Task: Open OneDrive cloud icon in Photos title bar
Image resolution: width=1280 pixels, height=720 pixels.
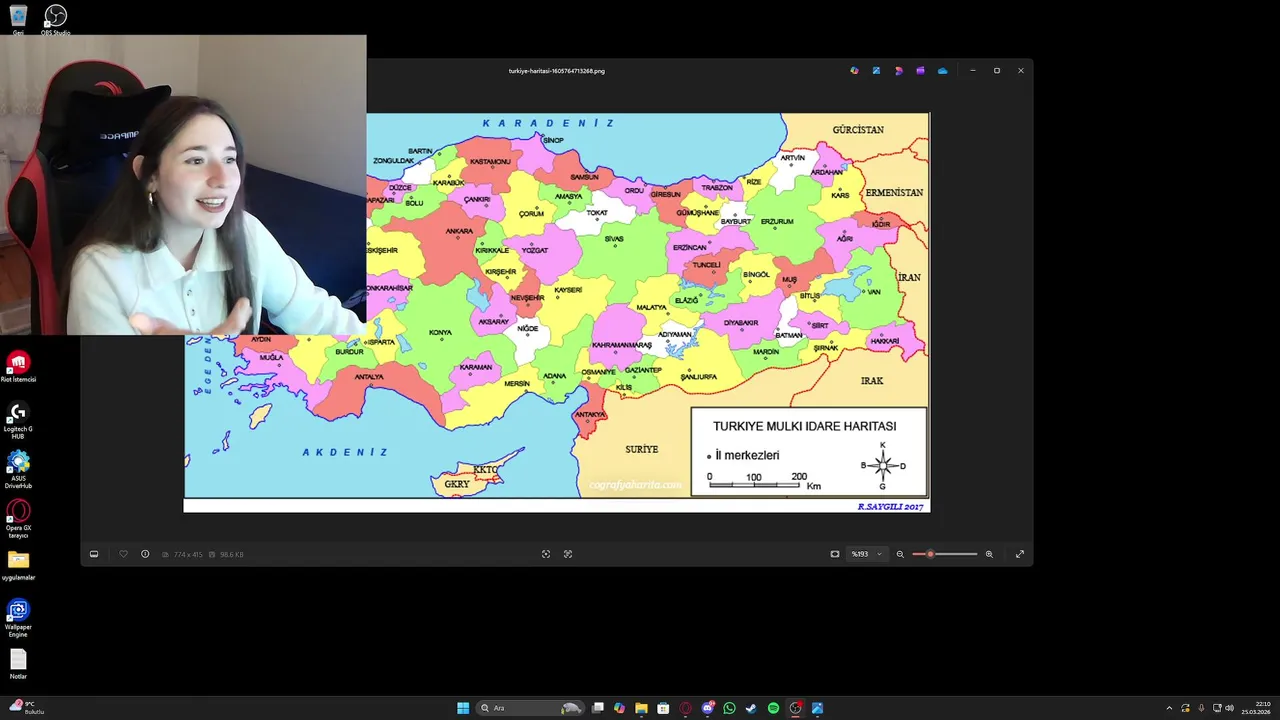Action: 942,71
